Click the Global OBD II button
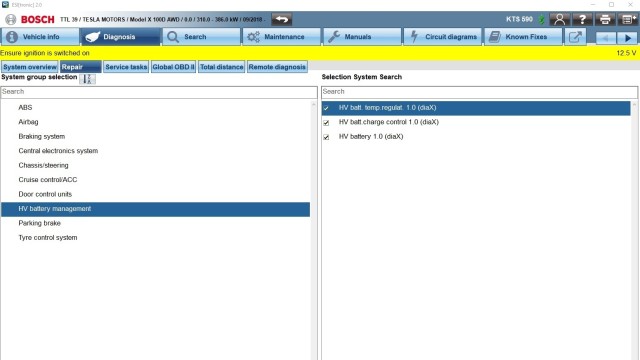The width and height of the screenshot is (640, 360). click(x=173, y=67)
